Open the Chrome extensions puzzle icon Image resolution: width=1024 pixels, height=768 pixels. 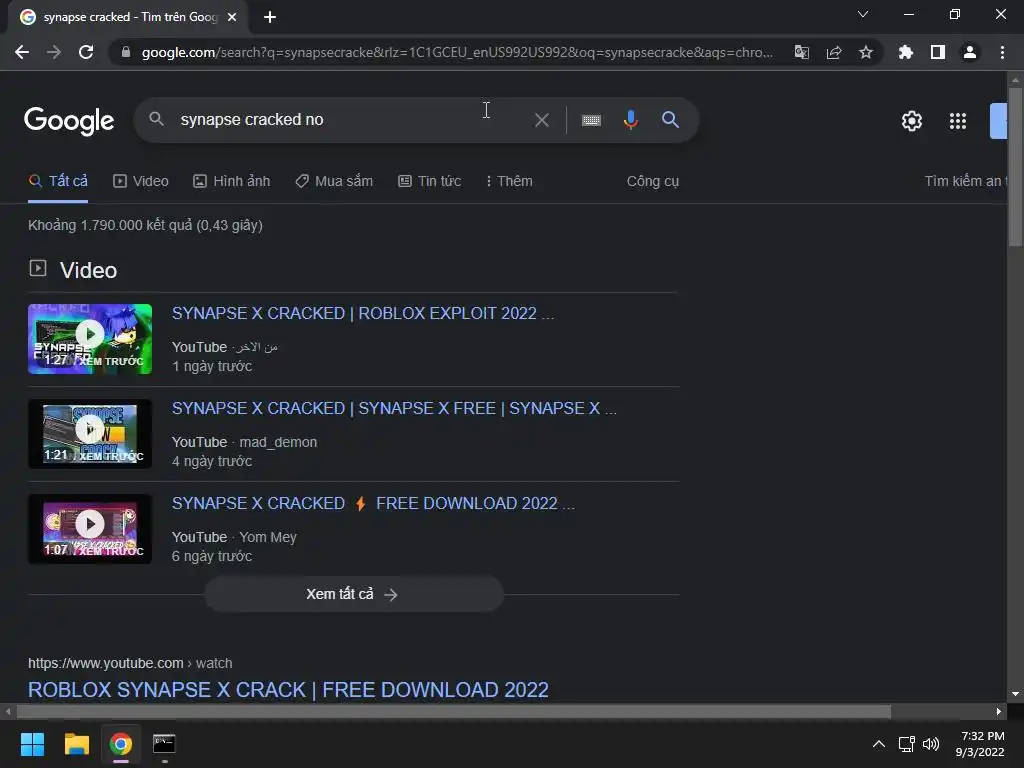(x=905, y=52)
